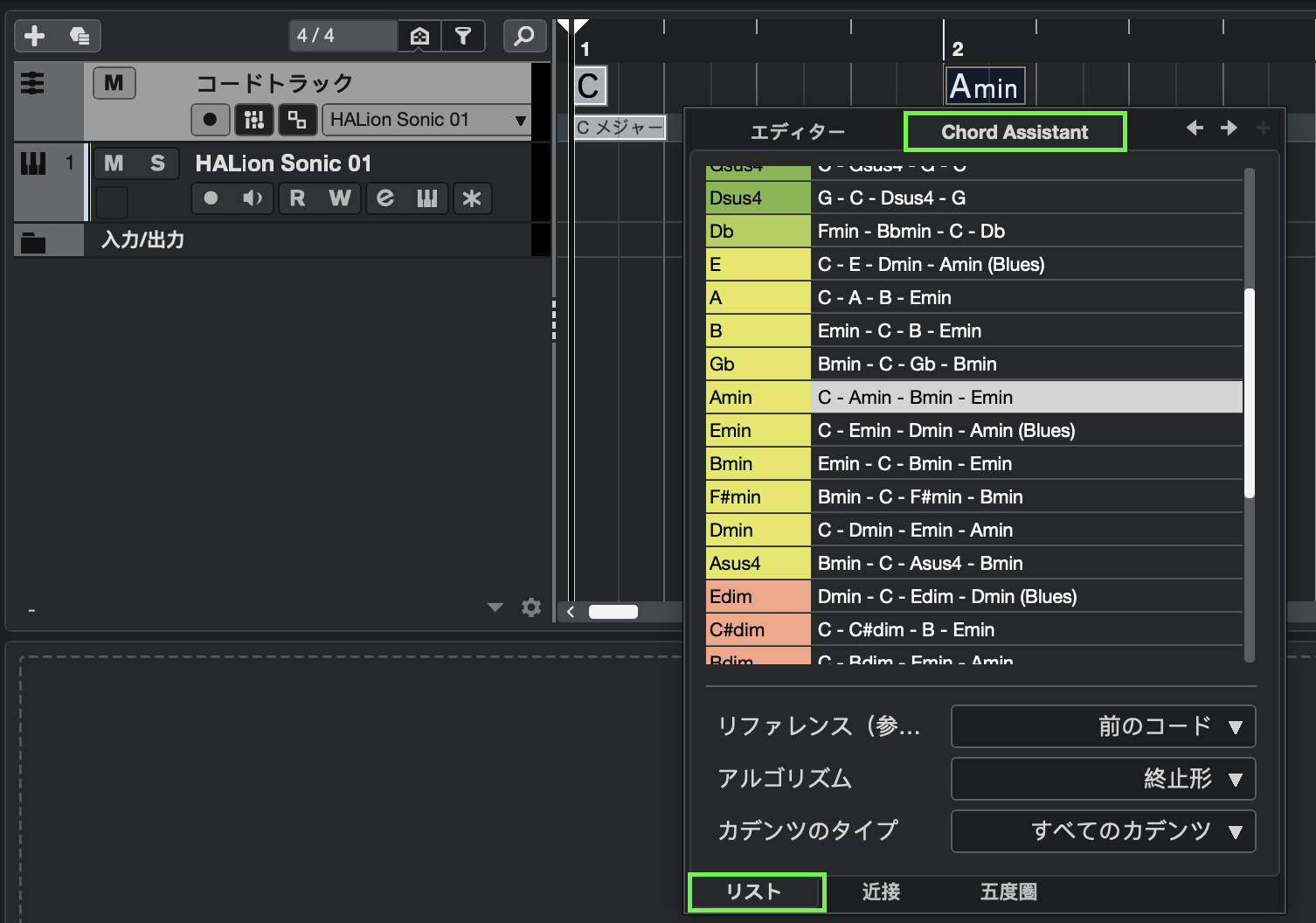Click the Add Track plus icon
Image resolution: width=1316 pixels, height=923 pixels.
click(35, 36)
